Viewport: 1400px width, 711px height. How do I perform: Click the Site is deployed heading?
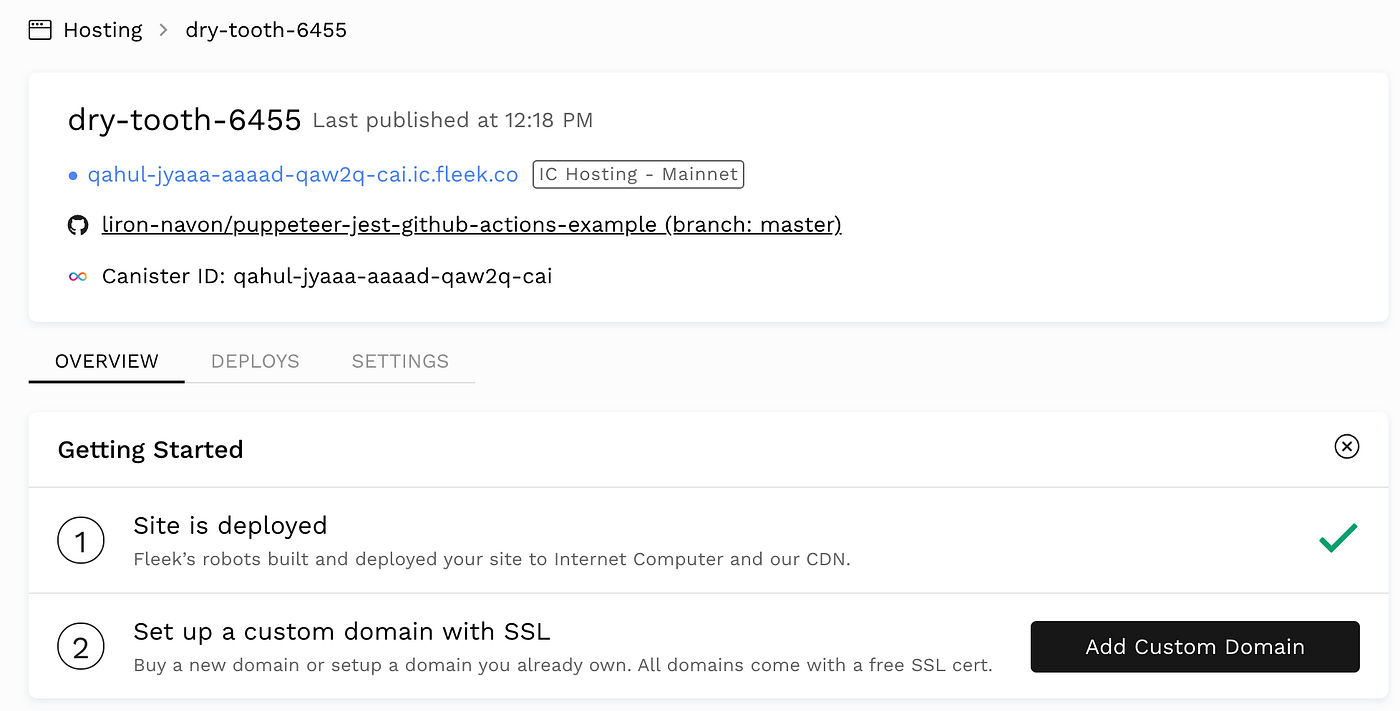coord(231,526)
